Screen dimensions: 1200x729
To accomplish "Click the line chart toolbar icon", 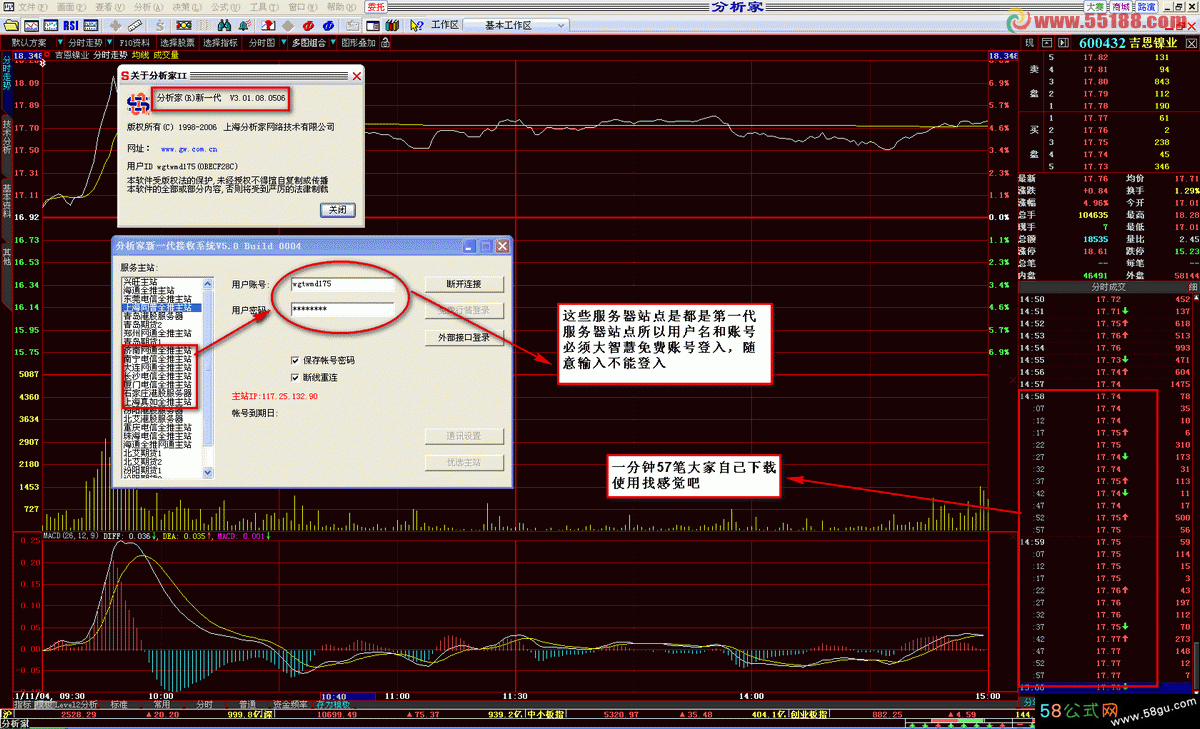I will coord(32,24).
